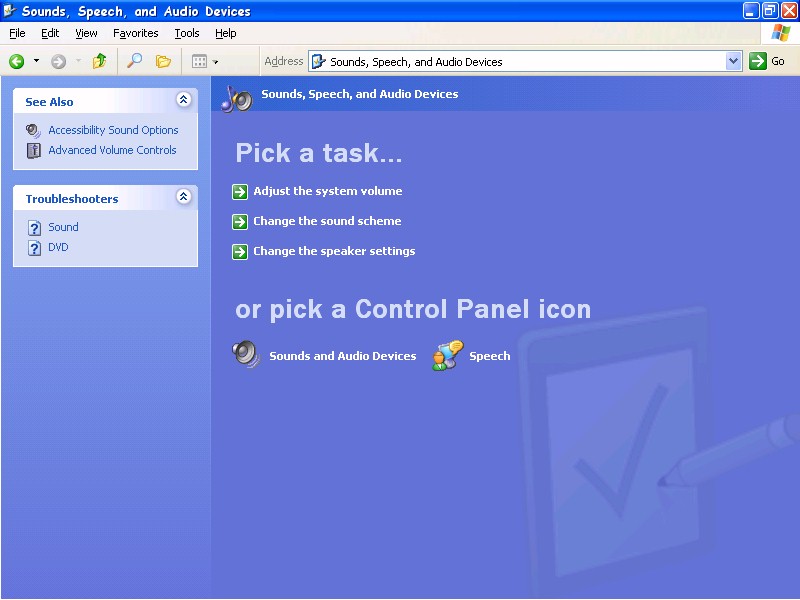Viewport: 800px width, 600px height.
Task: Click arrow icon beside Change the speaker settings
Action: (240, 252)
